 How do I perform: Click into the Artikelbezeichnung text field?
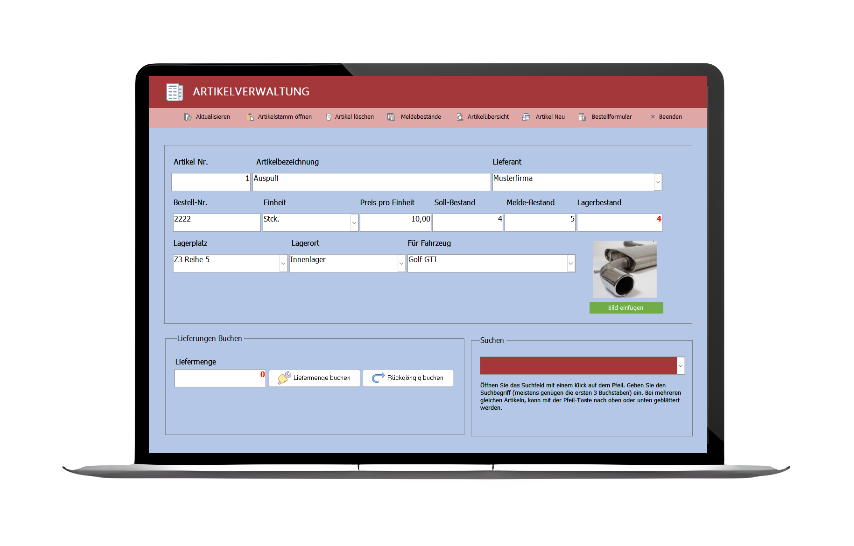click(x=370, y=182)
